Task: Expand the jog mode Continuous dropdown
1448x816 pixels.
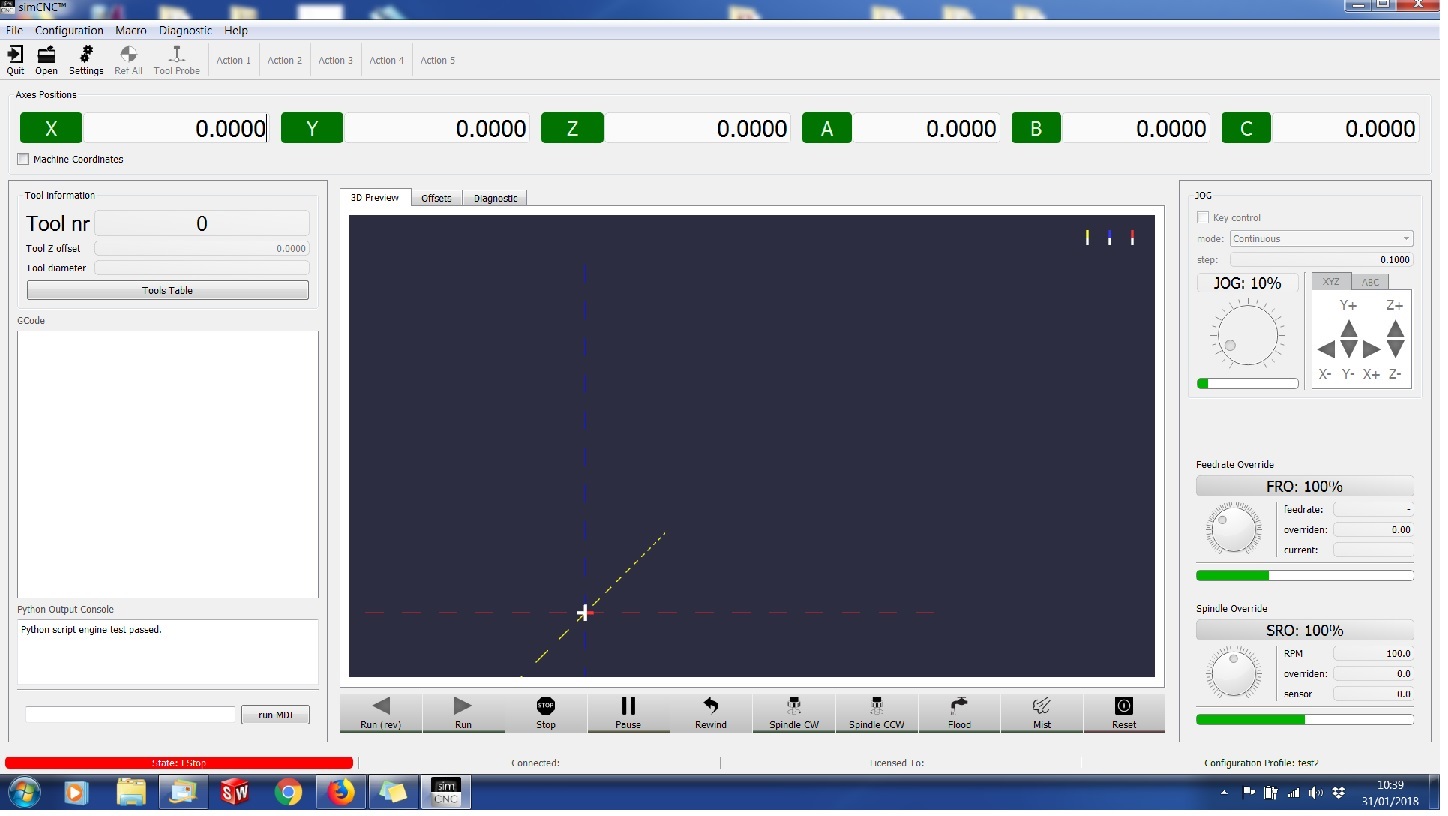Action: pyautogui.click(x=1321, y=239)
